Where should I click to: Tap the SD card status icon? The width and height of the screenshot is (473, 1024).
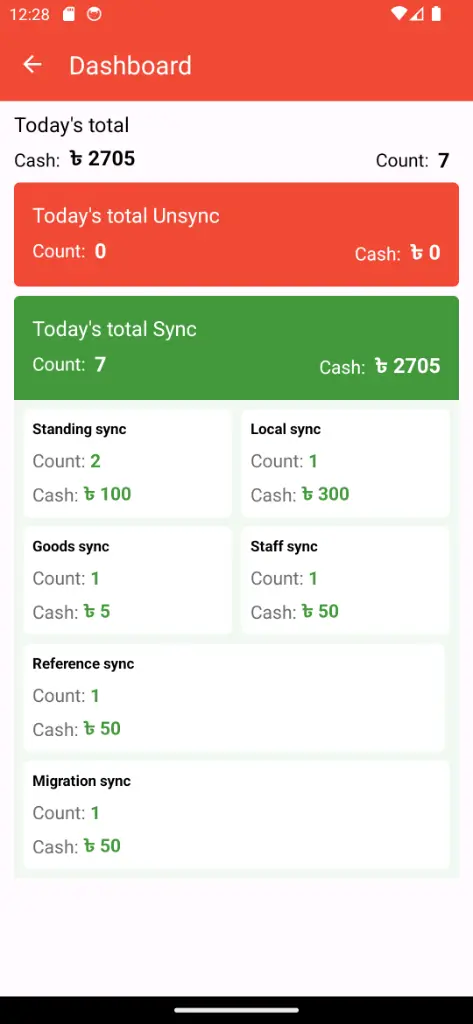pyautogui.click(x=69, y=14)
